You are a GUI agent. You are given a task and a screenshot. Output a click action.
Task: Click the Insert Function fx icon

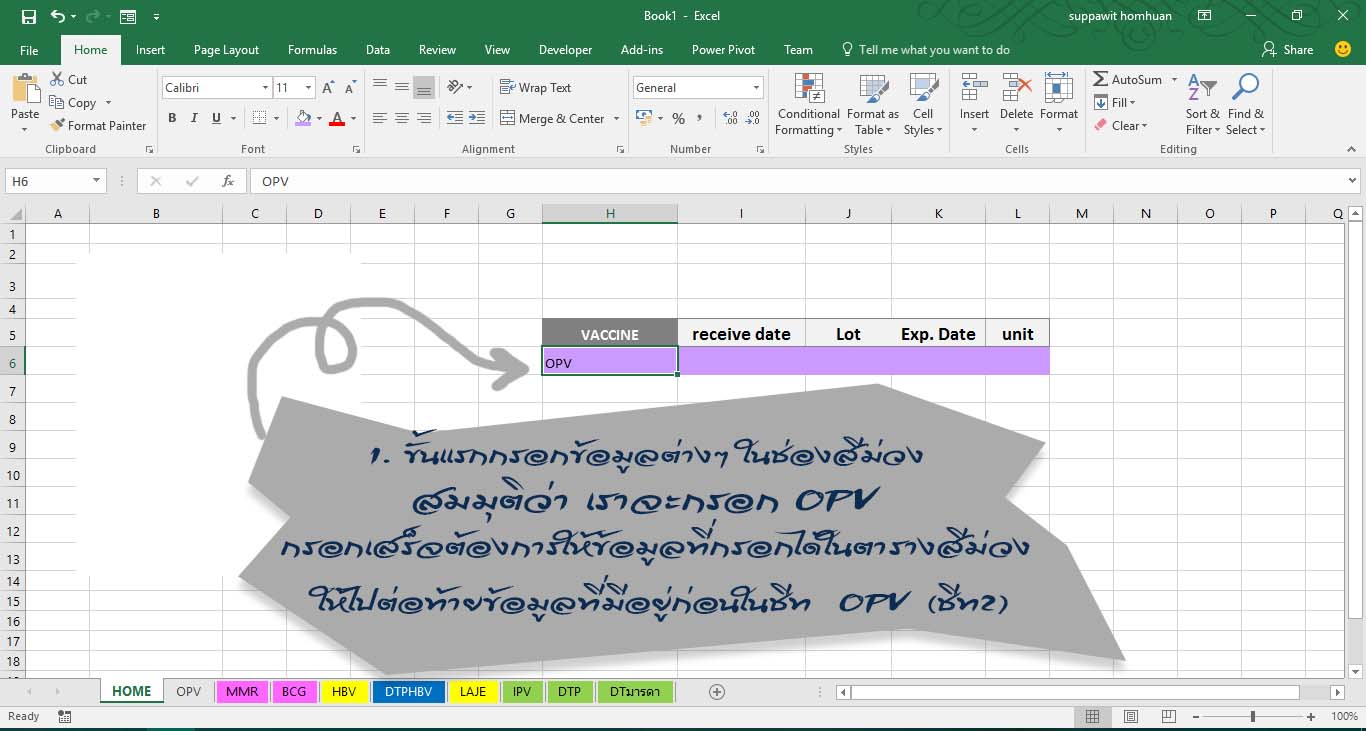click(x=228, y=181)
